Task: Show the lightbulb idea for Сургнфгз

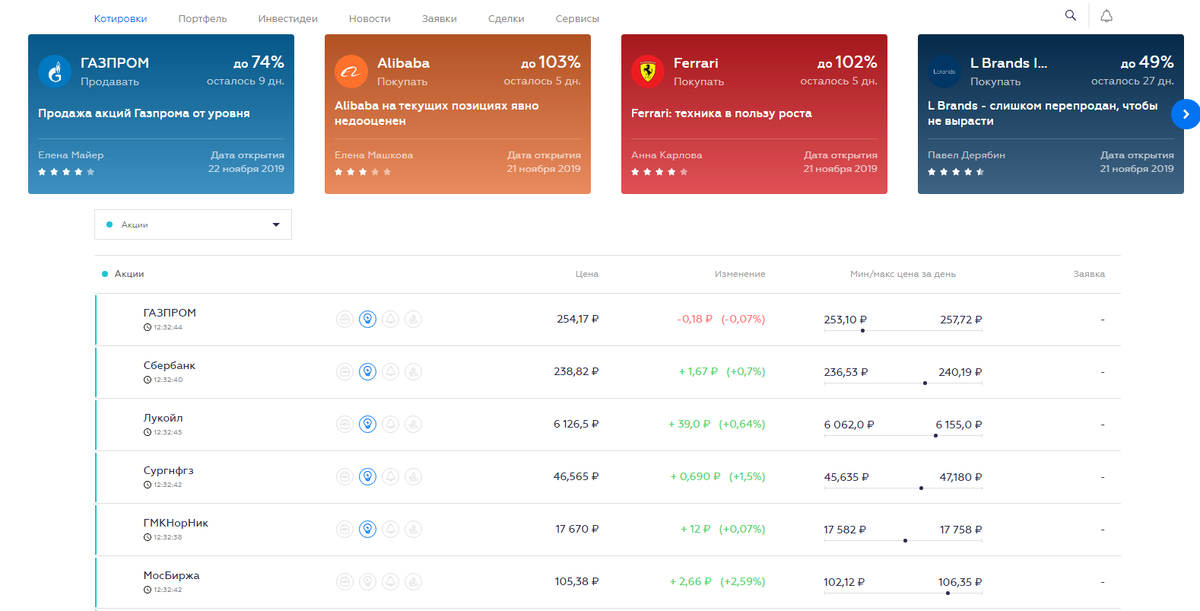Action: pyautogui.click(x=367, y=476)
